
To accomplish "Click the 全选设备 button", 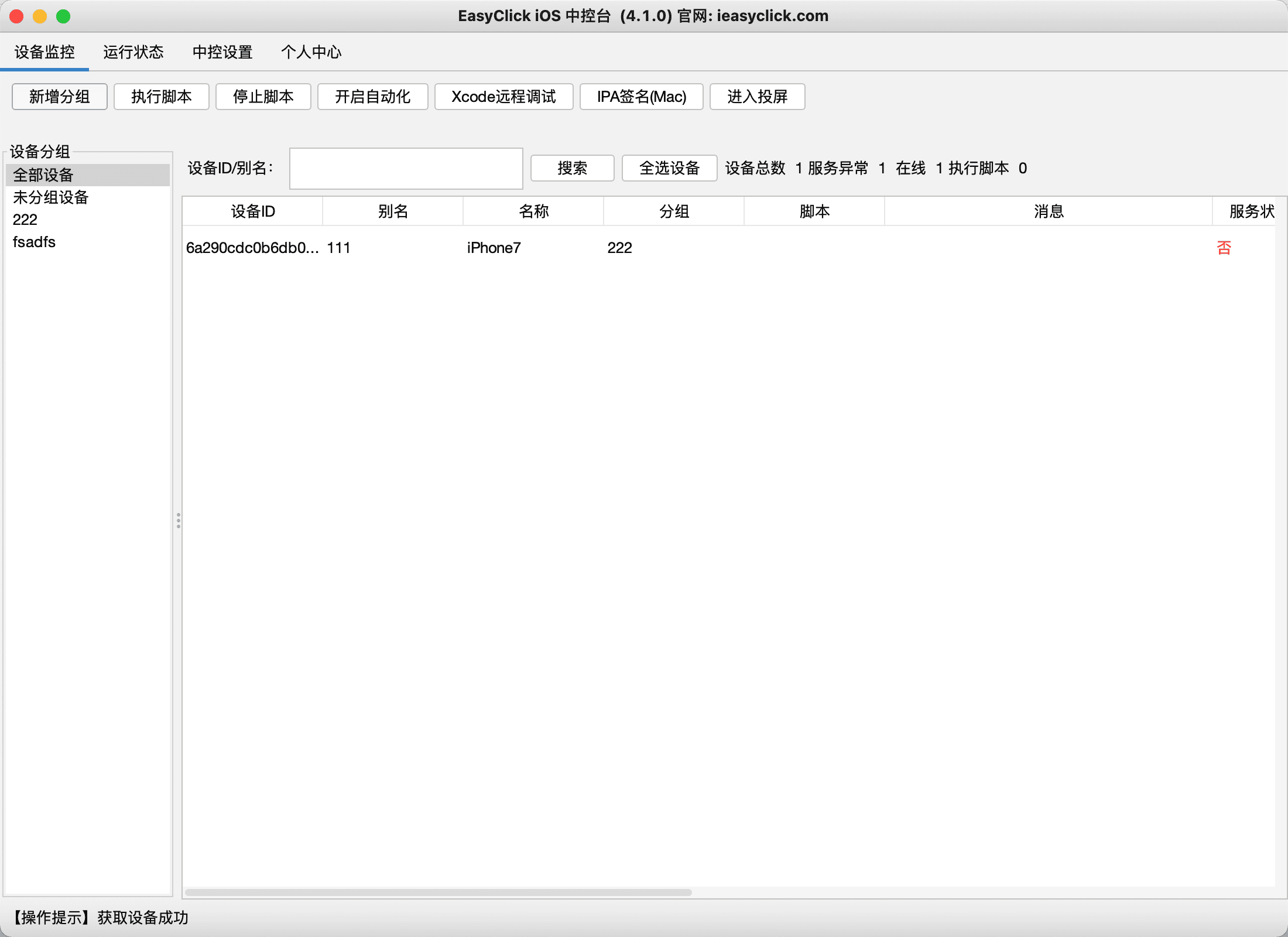I will (669, 169).
